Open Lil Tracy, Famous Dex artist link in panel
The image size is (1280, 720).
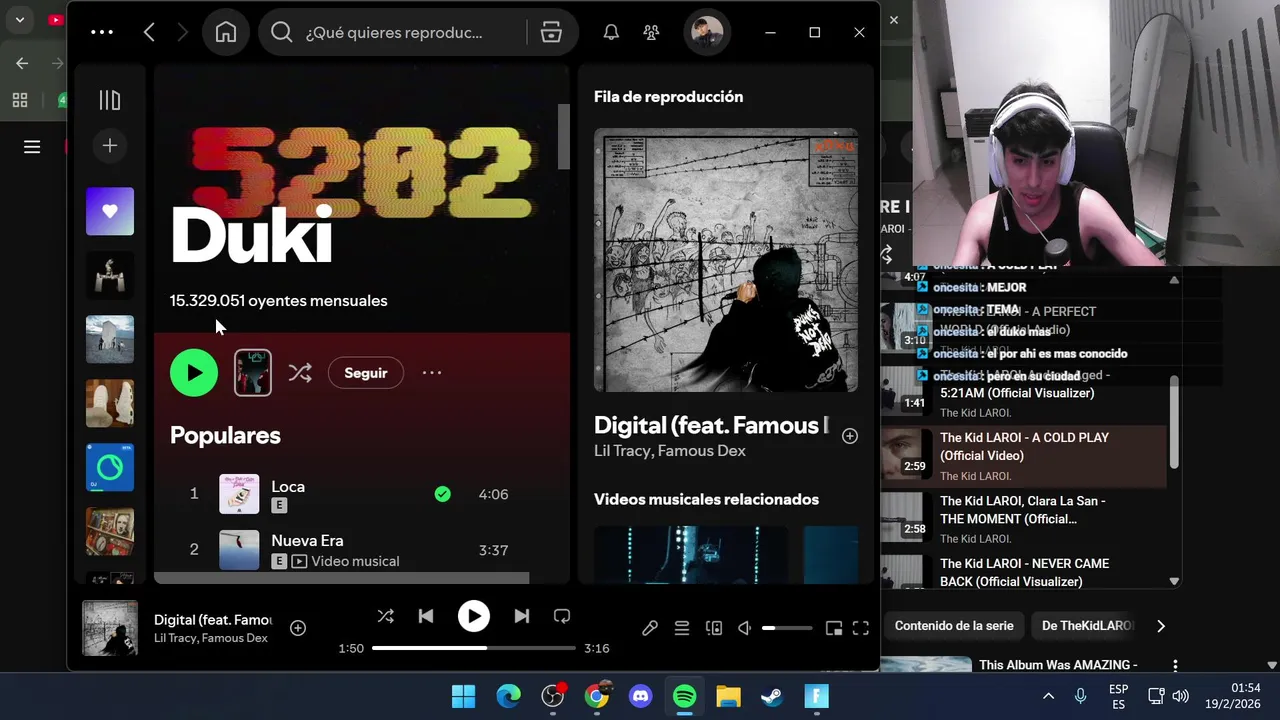click(x=670, y=451)
